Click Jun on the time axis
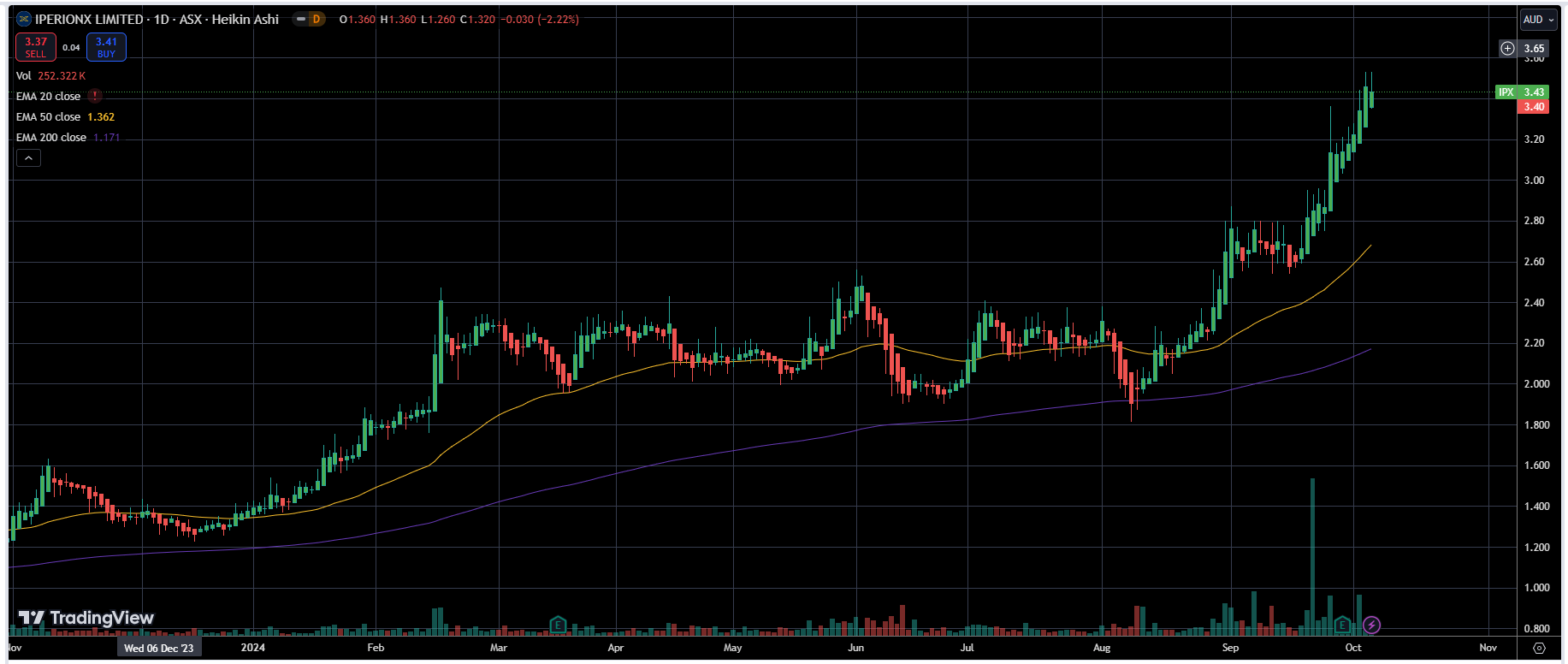The height and width of the screenshot is (664, 1568). coord(856,648)
